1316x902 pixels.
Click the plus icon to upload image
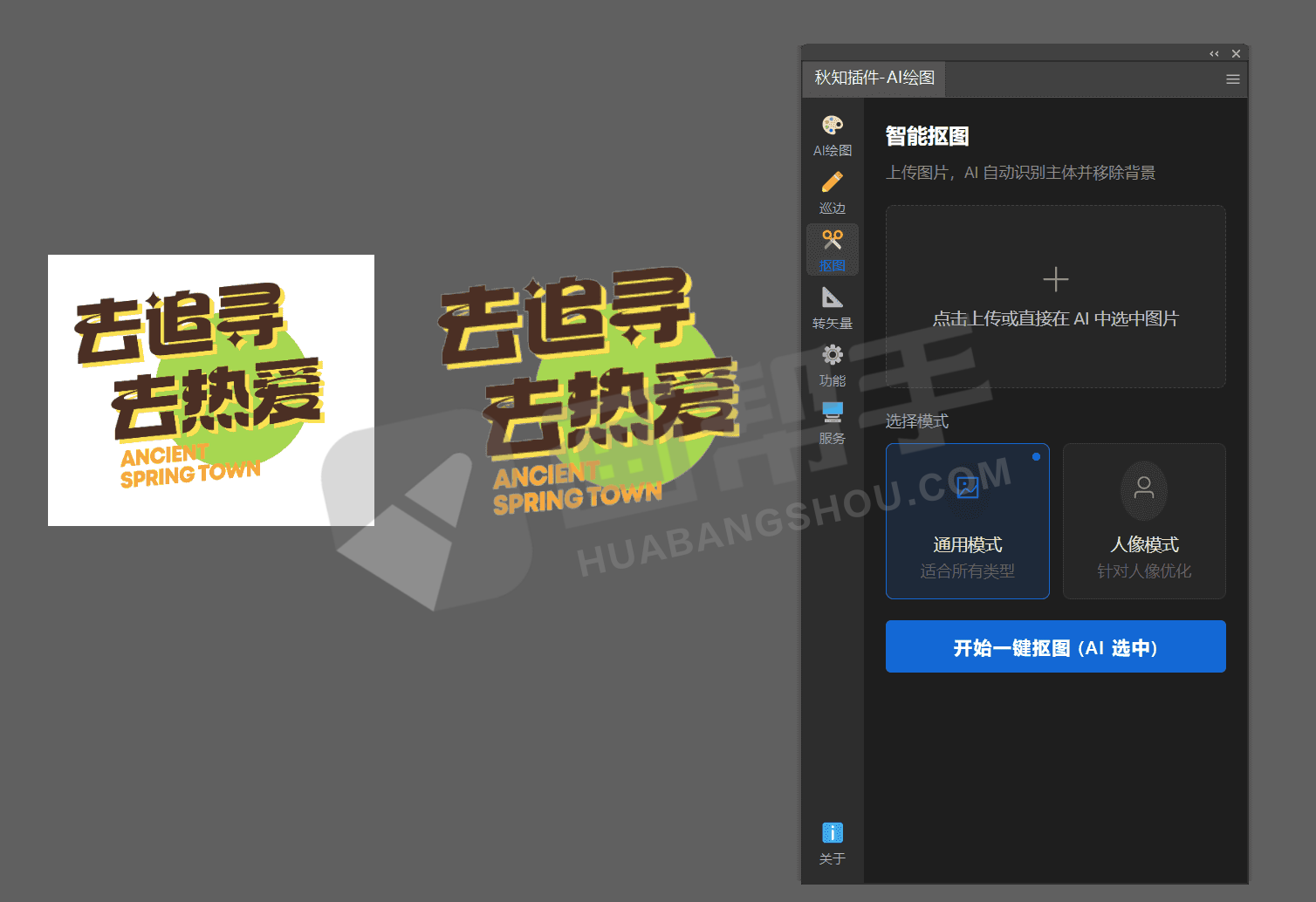point(1055,279)
